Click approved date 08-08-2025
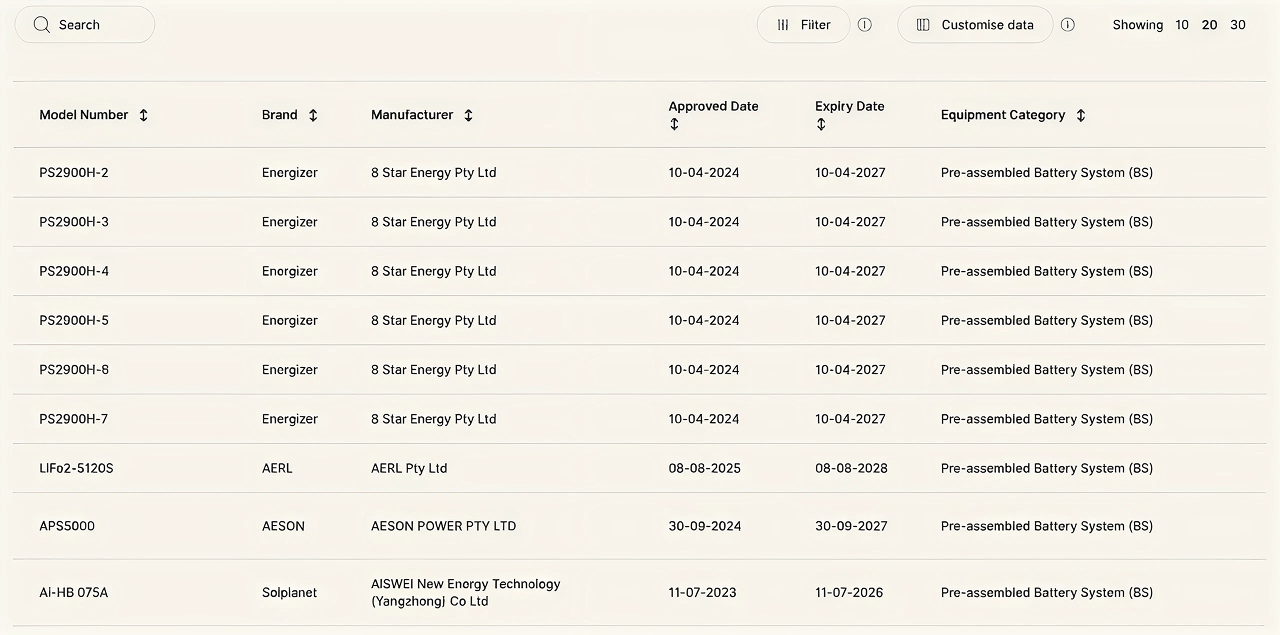Viewport: 1280px width, 635px height. pyautogui.click(x=705, y=468)
